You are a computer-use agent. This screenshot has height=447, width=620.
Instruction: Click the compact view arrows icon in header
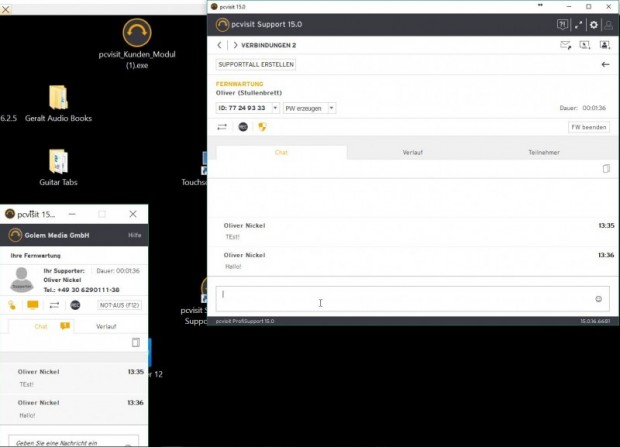click(578, 25)
